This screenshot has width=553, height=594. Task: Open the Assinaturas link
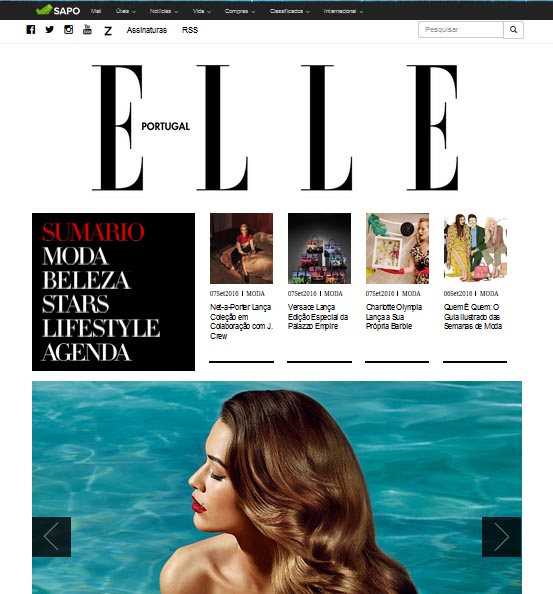(x=147, y=30)
